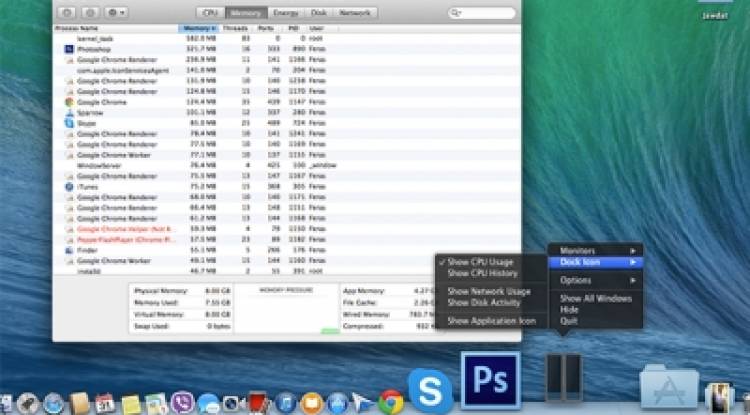Click the Wired Memory label
The image size is (750, 415).
pyautogui.click(x=366, y=315)
